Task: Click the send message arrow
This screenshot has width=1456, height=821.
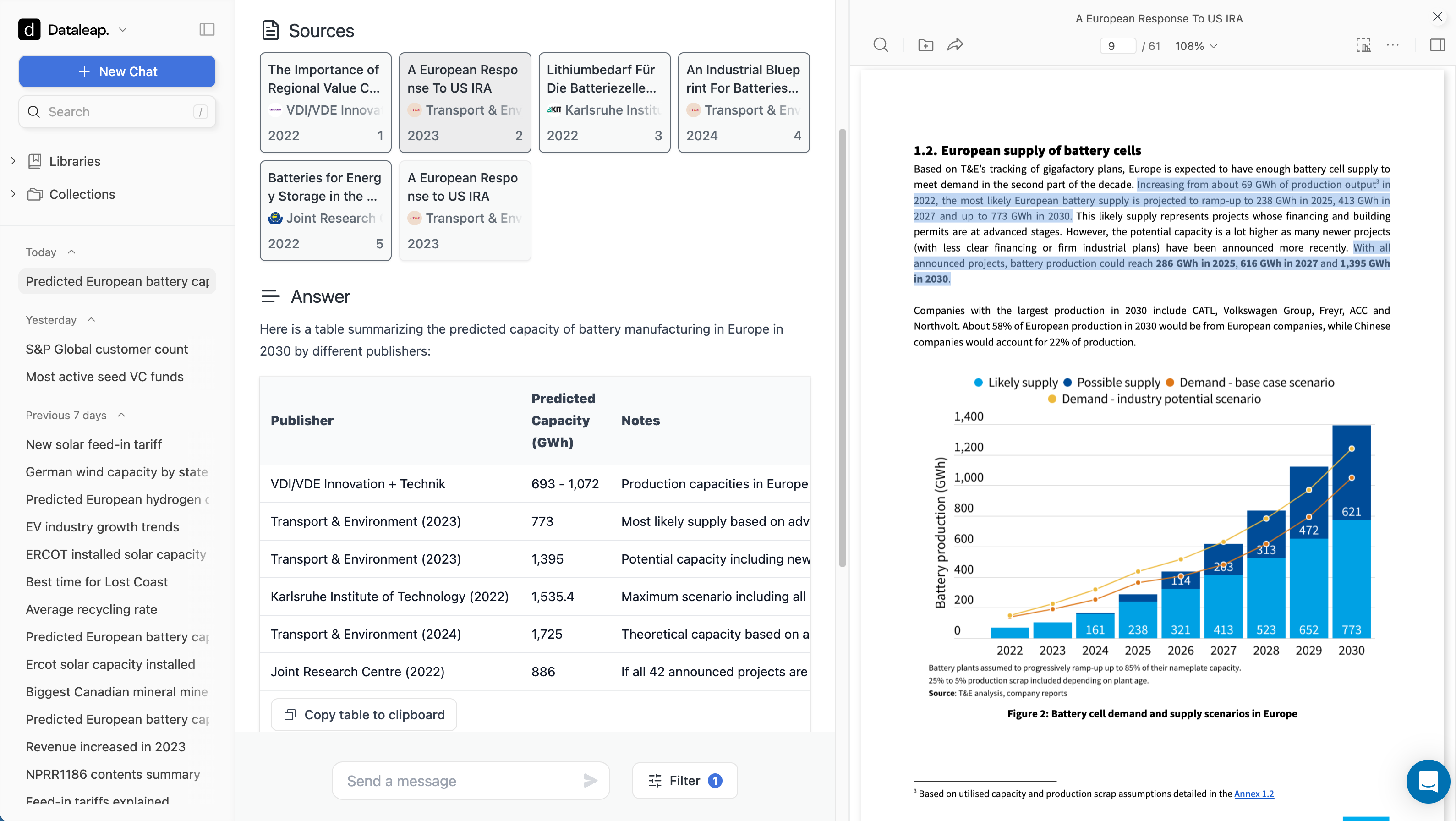Action: (x=590, y=781)
